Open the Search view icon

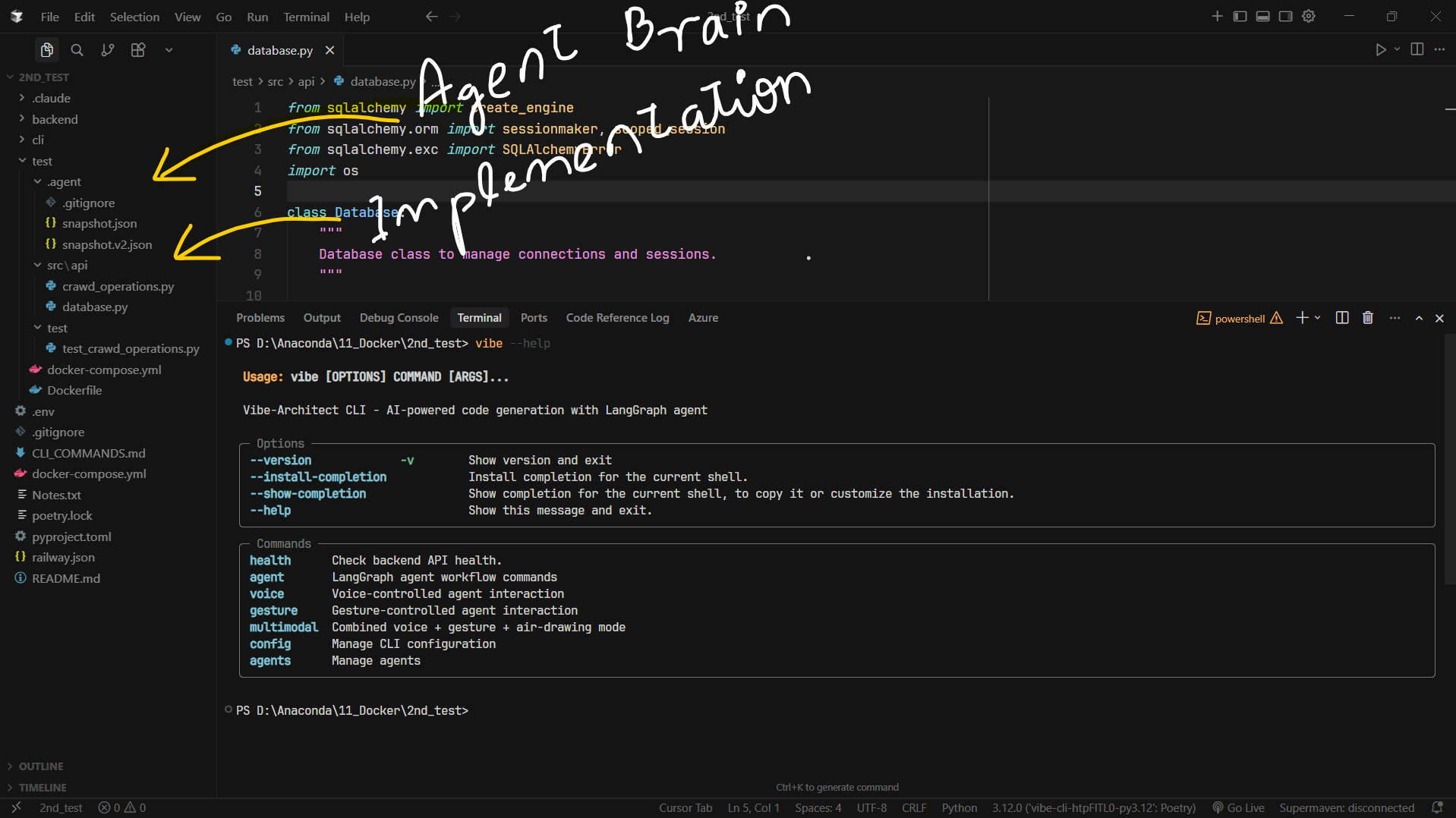[77, 50]
